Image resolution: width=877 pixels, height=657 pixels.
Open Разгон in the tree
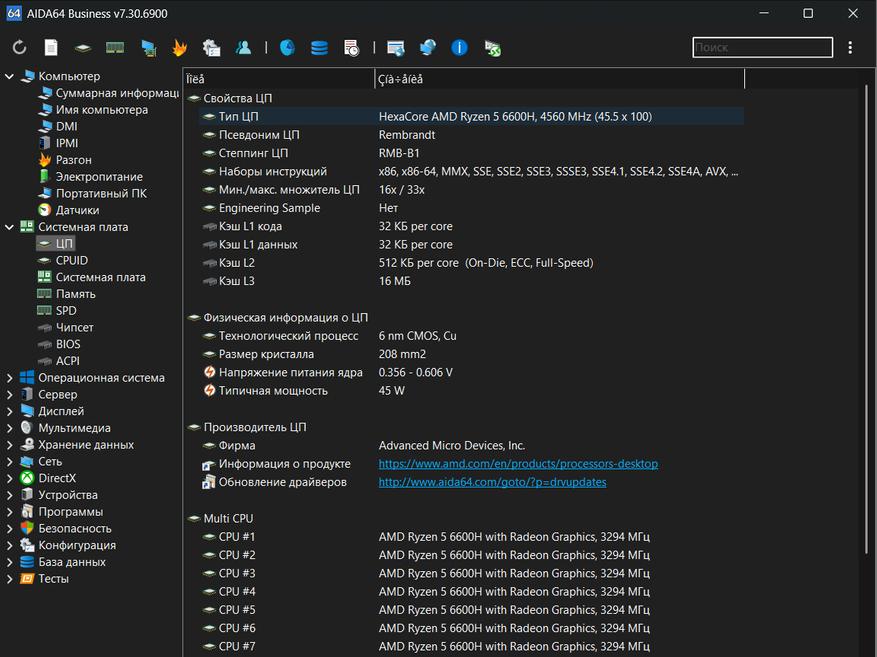[x=65, y=160]
